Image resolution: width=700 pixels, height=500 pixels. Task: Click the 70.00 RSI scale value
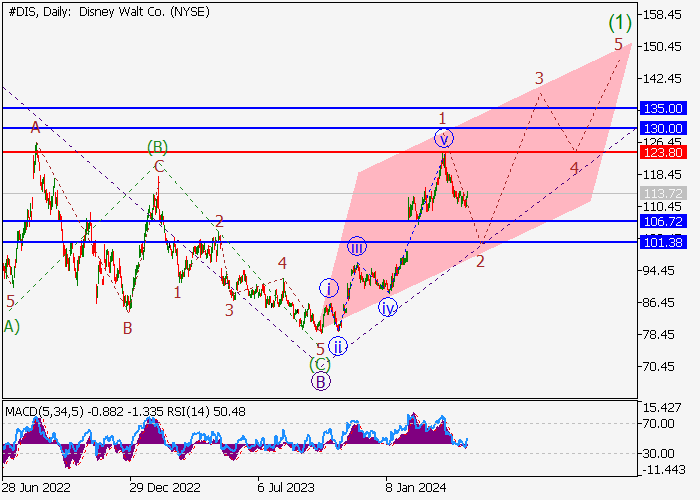tap(658, 424)
